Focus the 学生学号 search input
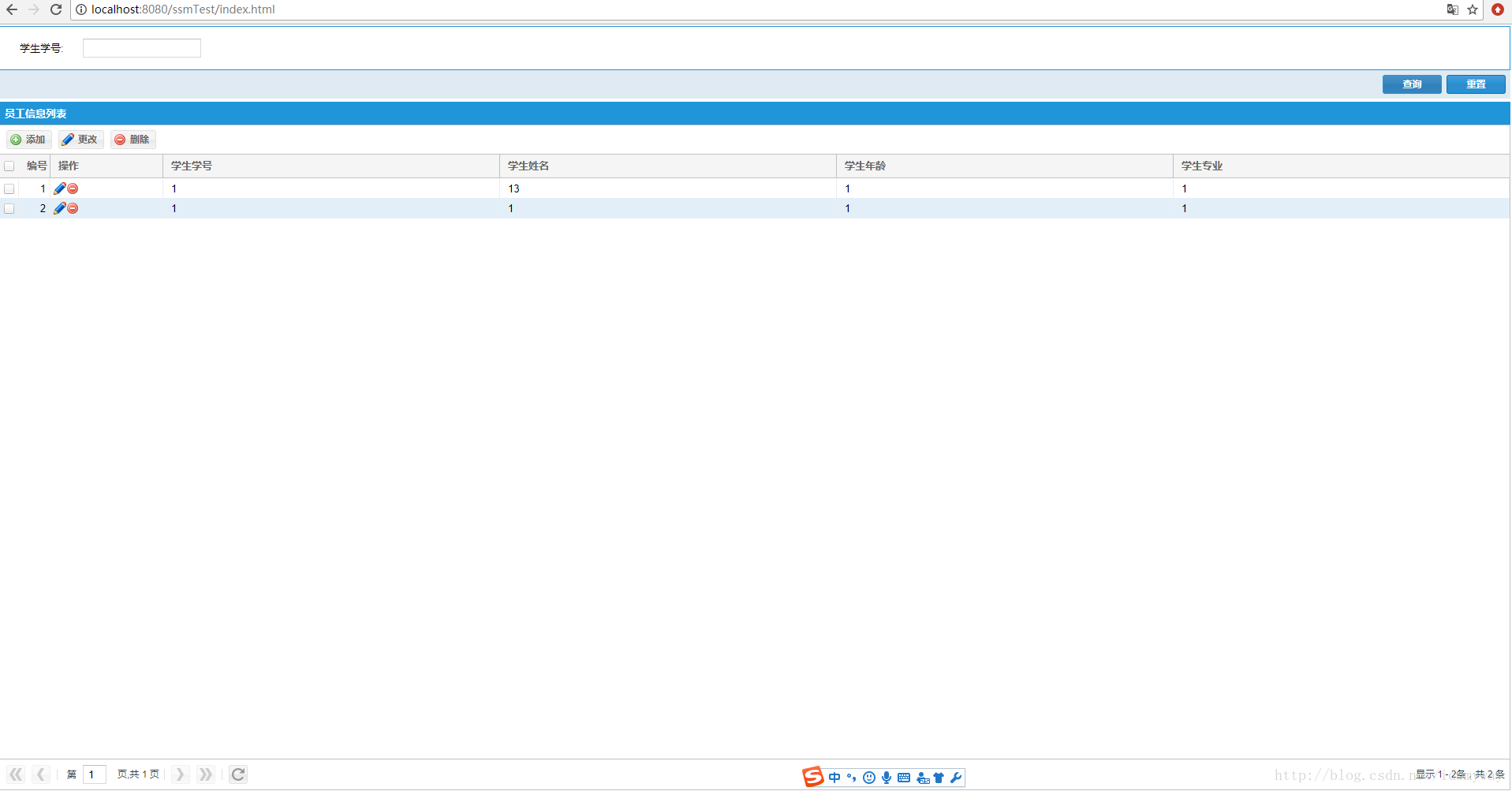The width and height of the screenshot is (1512, 791). coord(142,48)
